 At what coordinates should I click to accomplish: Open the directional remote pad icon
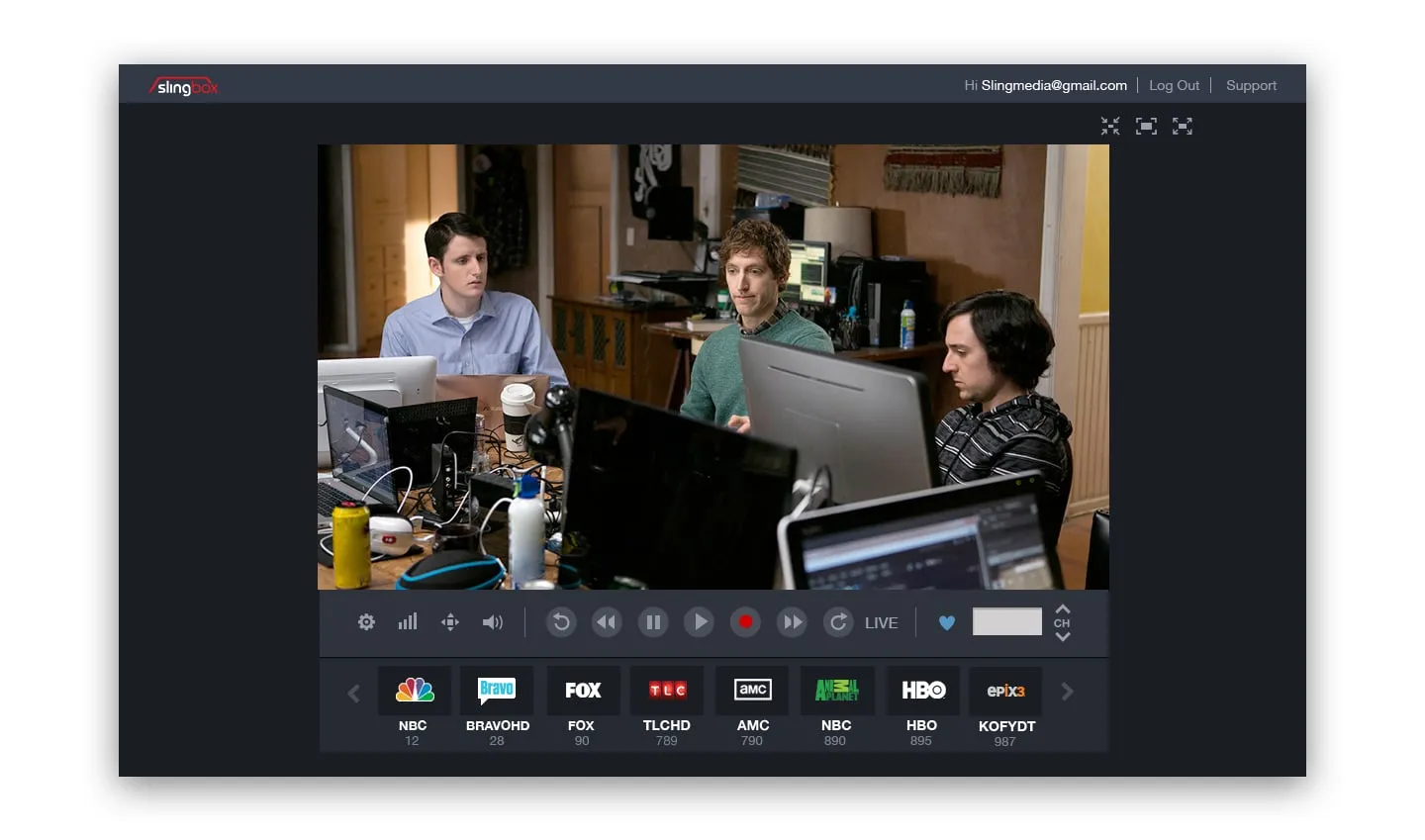tap(450, 622)
